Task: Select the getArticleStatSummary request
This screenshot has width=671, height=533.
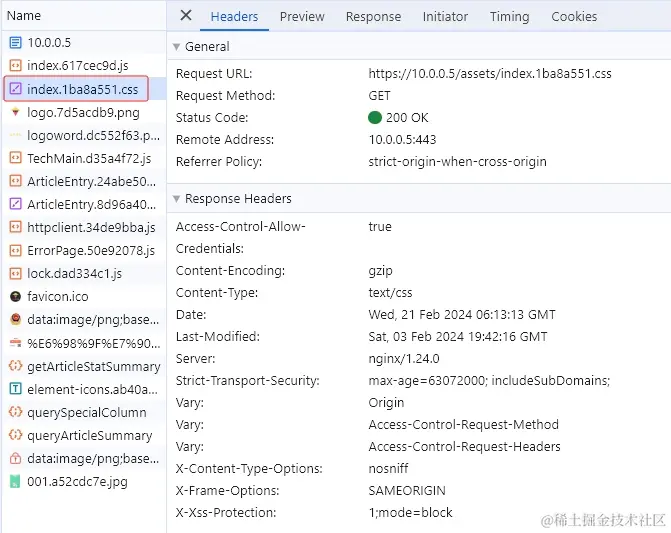Action: pyautogui.click(x=84, y=366)
